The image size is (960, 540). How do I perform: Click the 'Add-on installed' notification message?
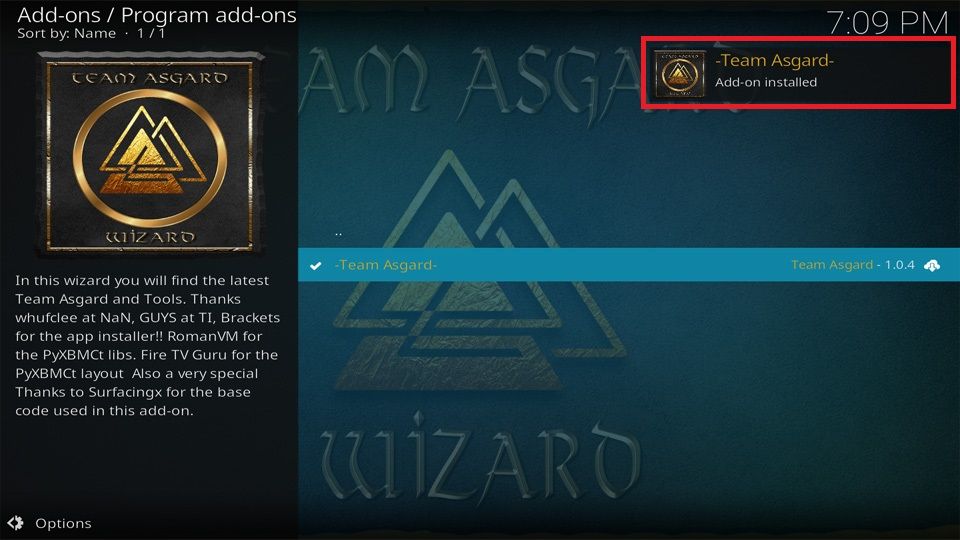[766, 82]
